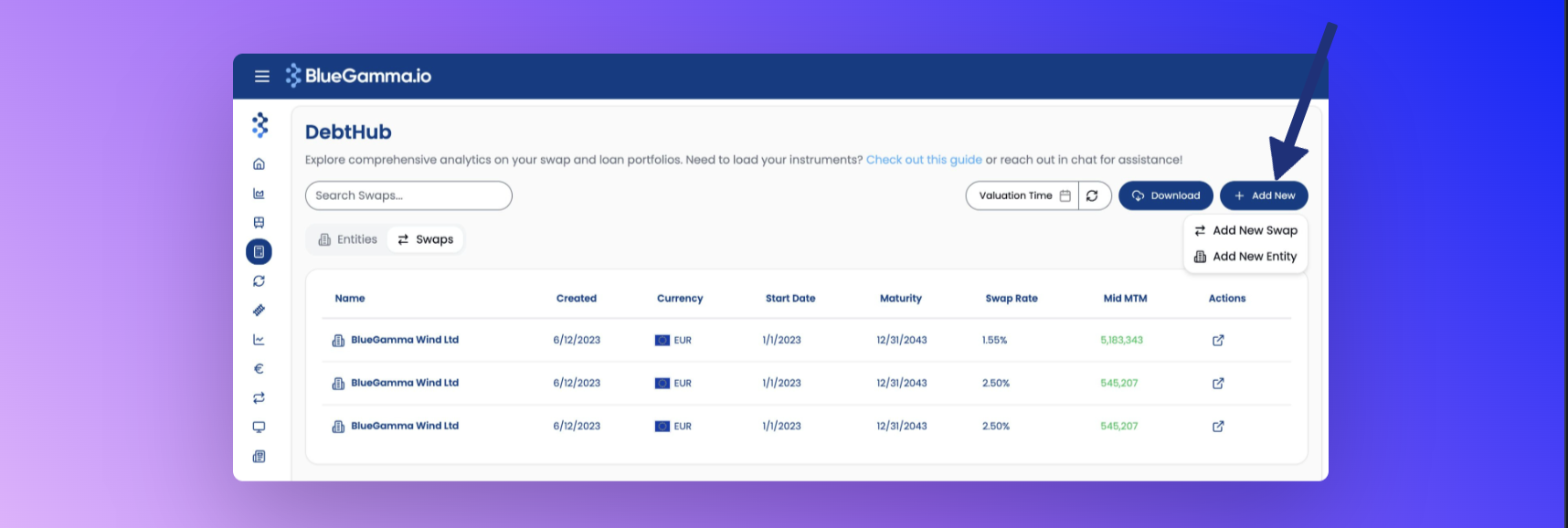Select the highlighted DebtHub calculator sidebar icon
Screen dimensions: 1568x528
pyautogui.click(x=259, y=251)
